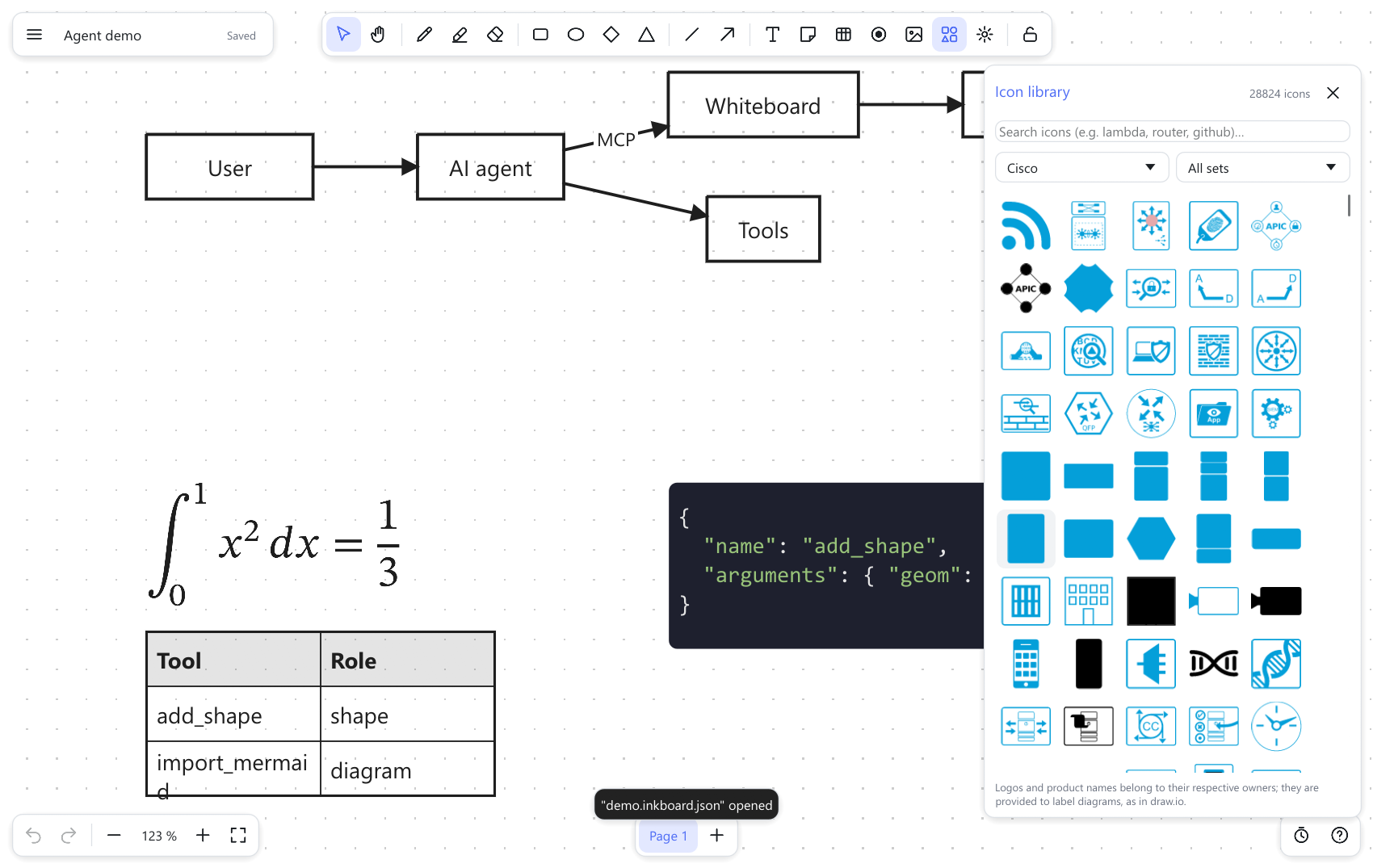Switch to the Page 1 tab
The image size is (1373, 868).
(668, 836)
